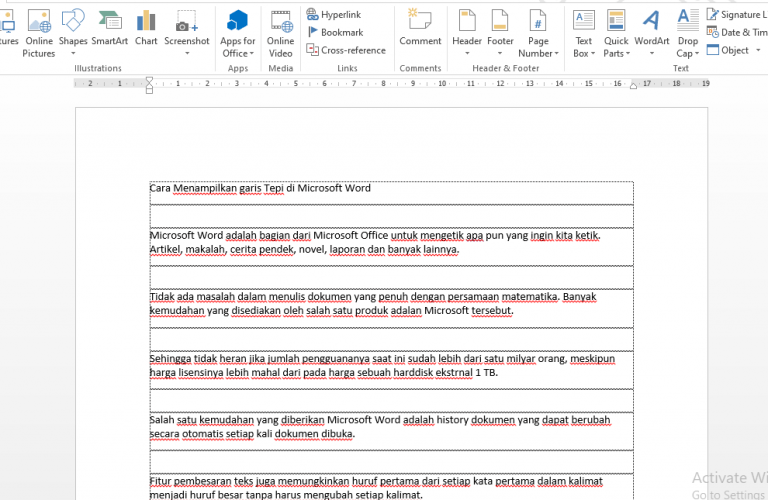Open the Footer dropdown arrow

point(500,53)
